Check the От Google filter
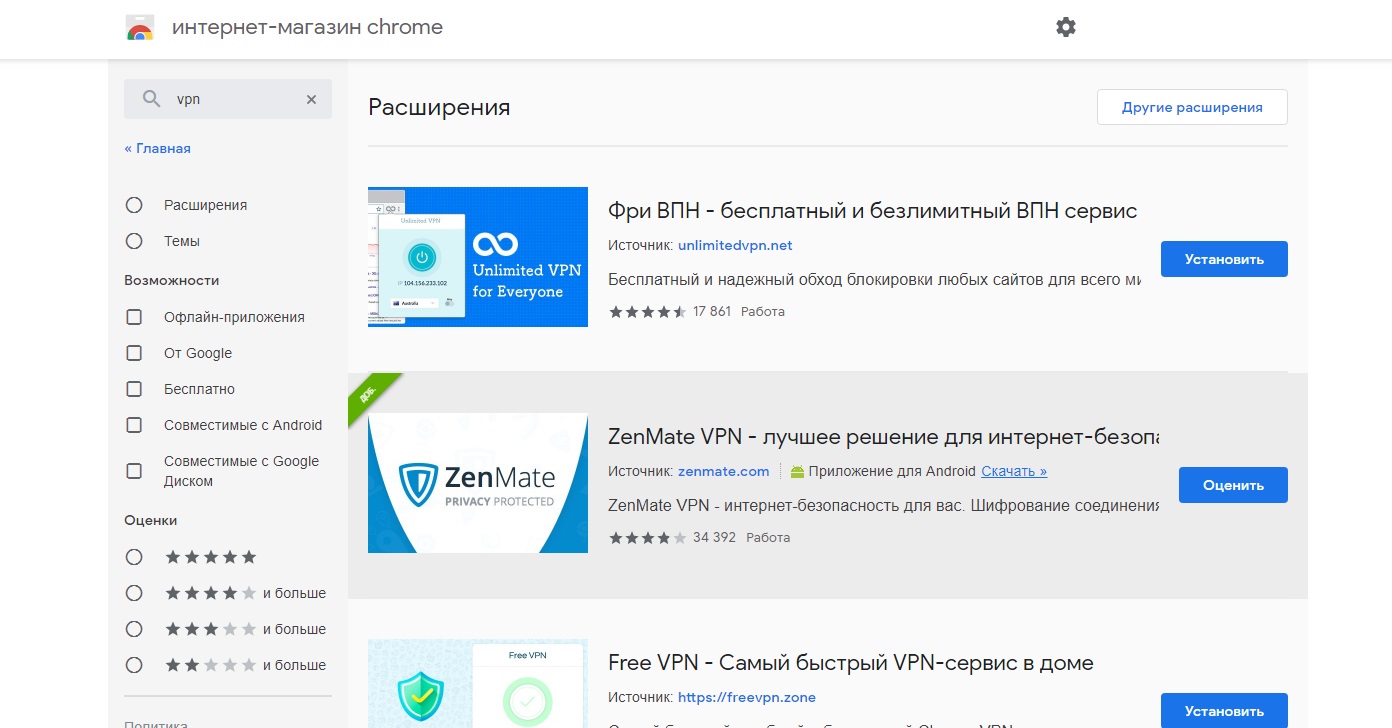The width and height of the screenshot is (1392, 728). click(x=134, y=353)
